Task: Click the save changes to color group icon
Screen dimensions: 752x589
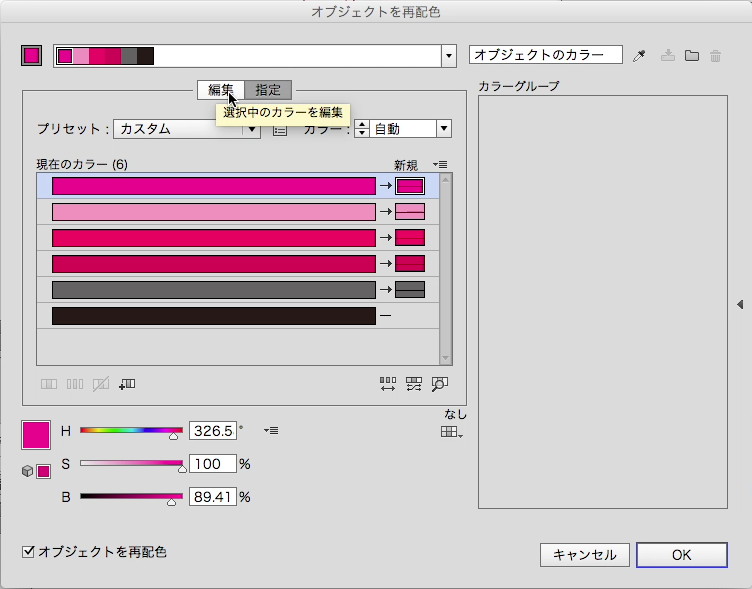Action: click(x=668, y=56)
